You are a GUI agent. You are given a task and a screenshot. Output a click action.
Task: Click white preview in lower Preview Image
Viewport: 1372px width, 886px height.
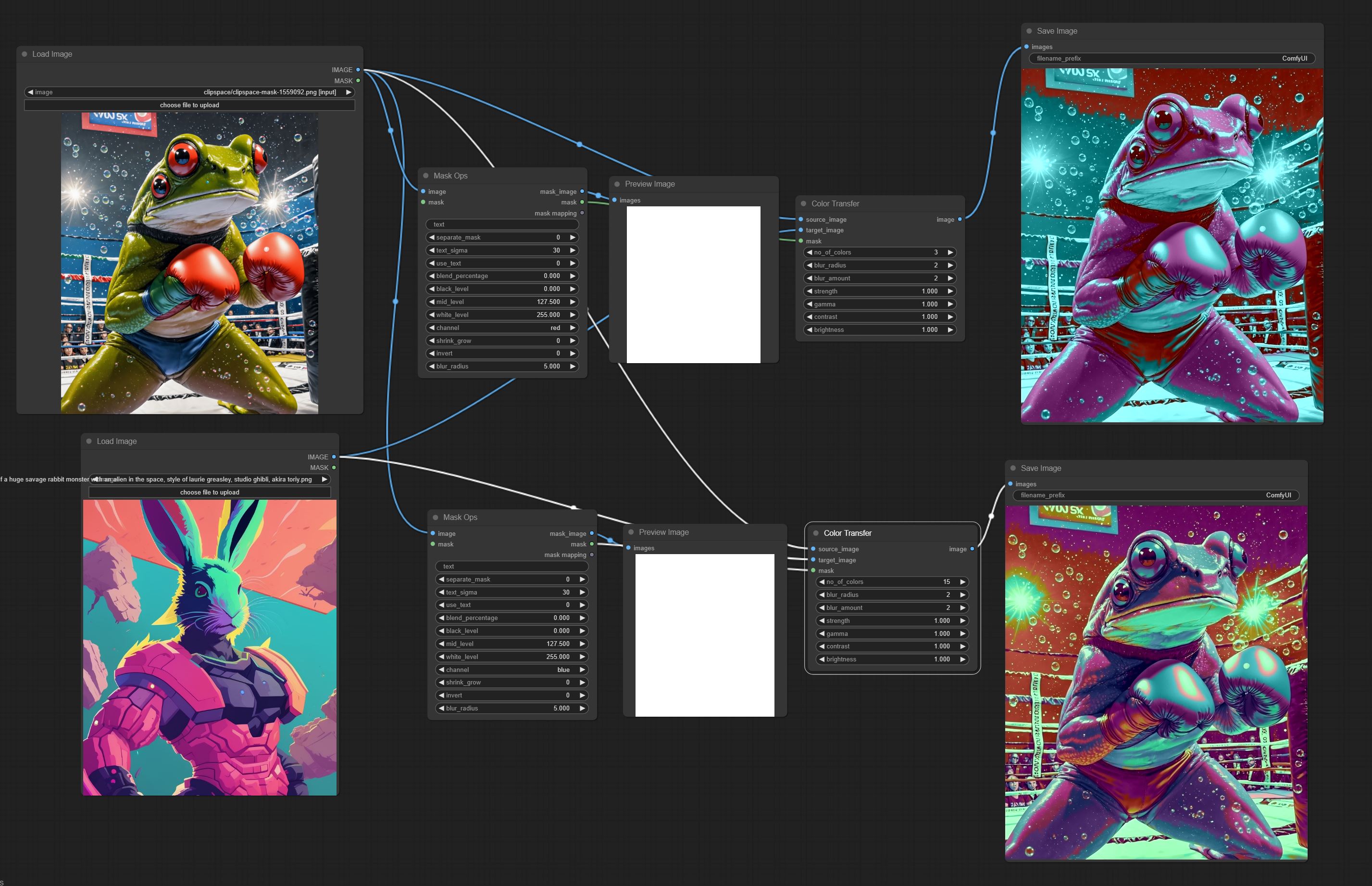tap(704, 635)
